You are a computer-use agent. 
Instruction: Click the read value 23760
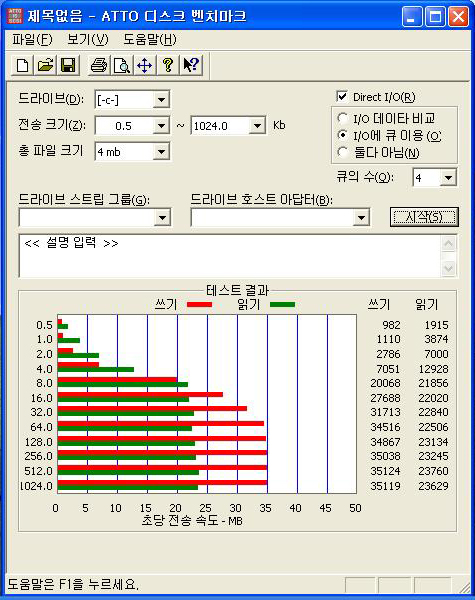click(433, 471)
